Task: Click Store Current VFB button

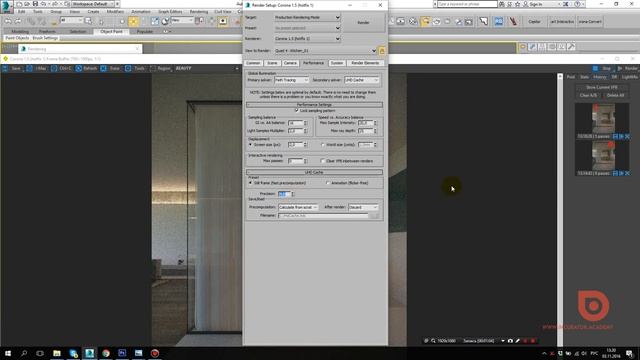Action: click(x=602, y=87)
